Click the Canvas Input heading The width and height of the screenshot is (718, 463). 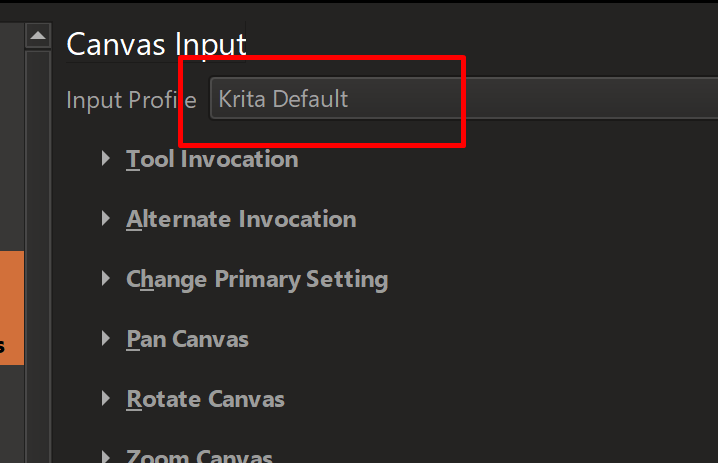click(156, 44)
